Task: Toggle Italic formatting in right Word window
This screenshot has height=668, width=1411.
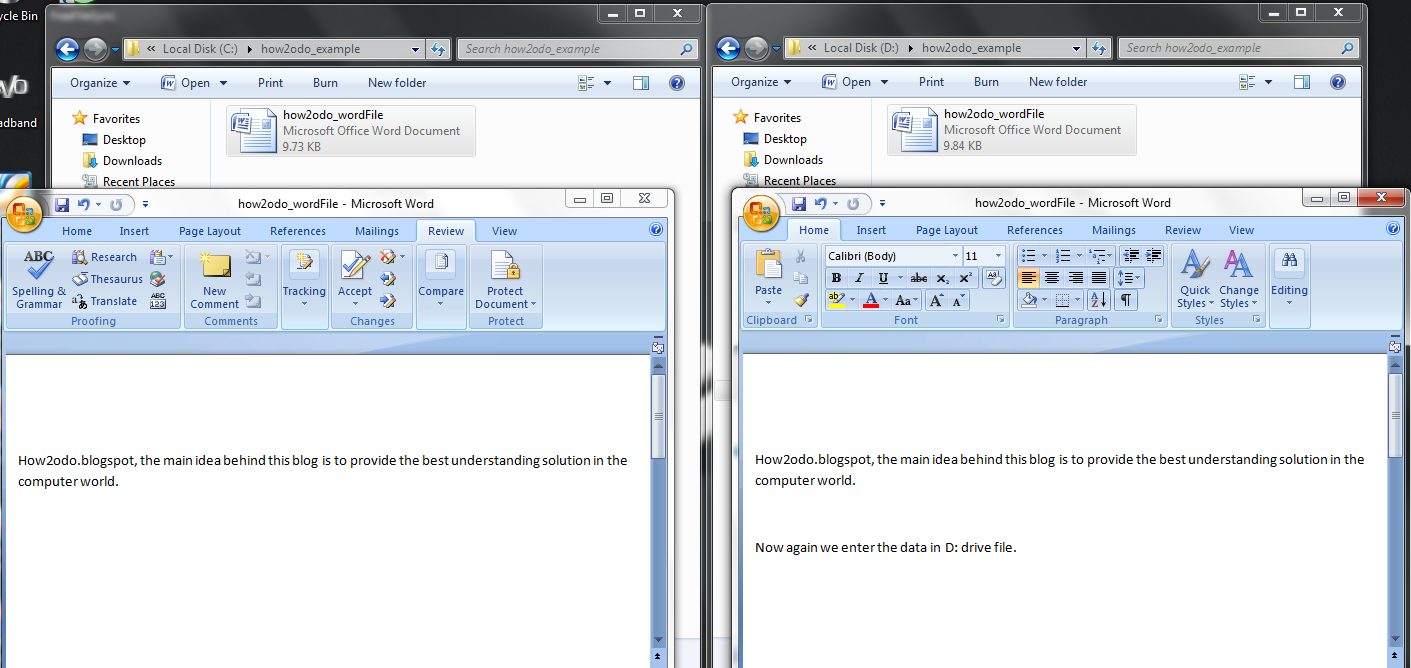Action: pos(859,278)
